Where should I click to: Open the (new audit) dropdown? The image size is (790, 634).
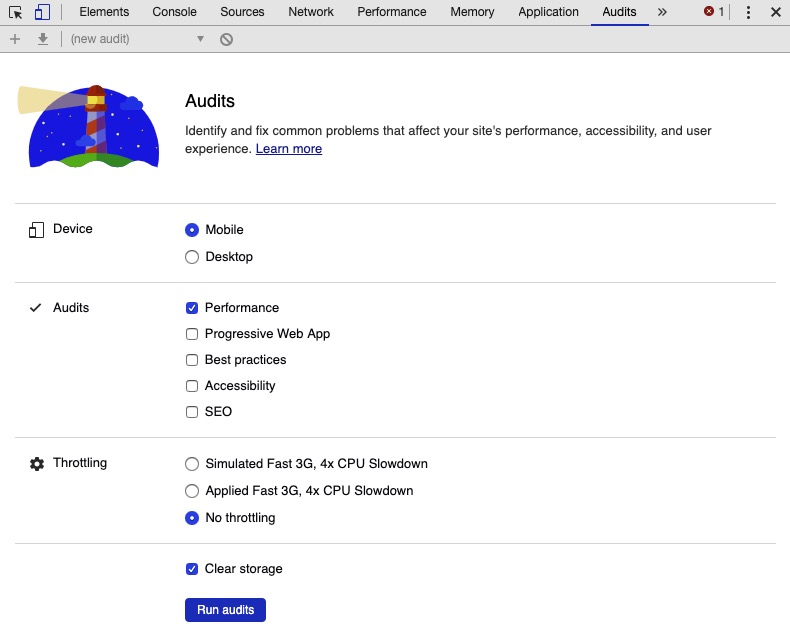(136, 39)
